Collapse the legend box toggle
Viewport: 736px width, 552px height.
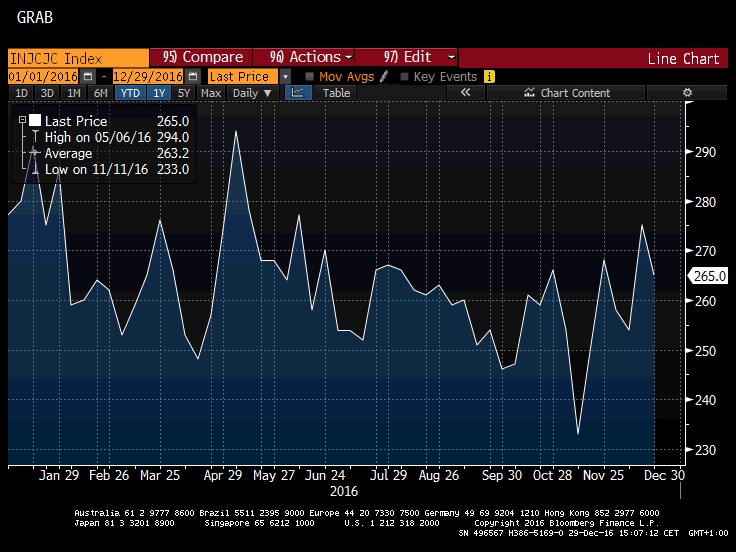(23, 120)
